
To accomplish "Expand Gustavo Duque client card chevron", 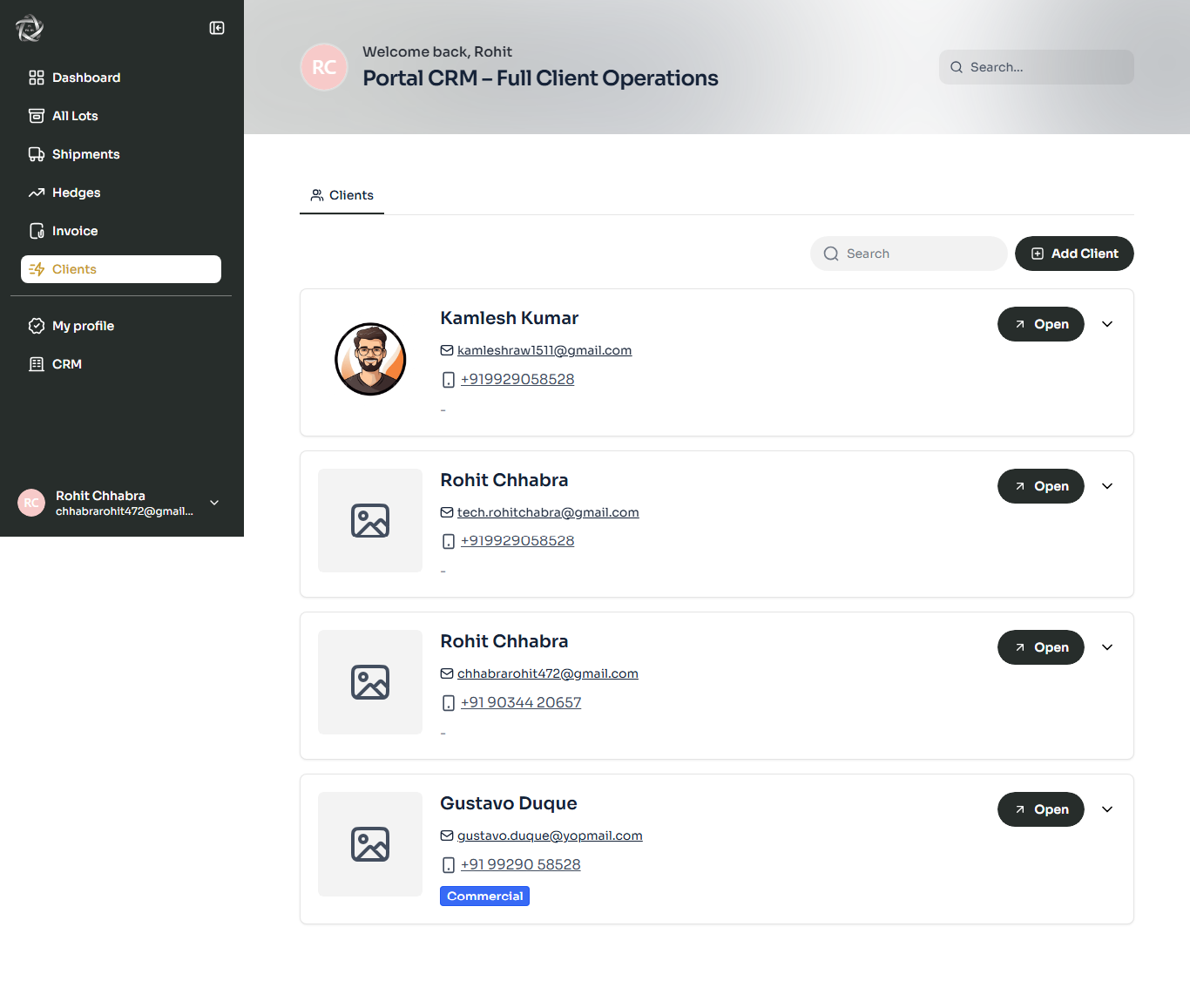I will pyautogui.click(x=1107, y=809).
